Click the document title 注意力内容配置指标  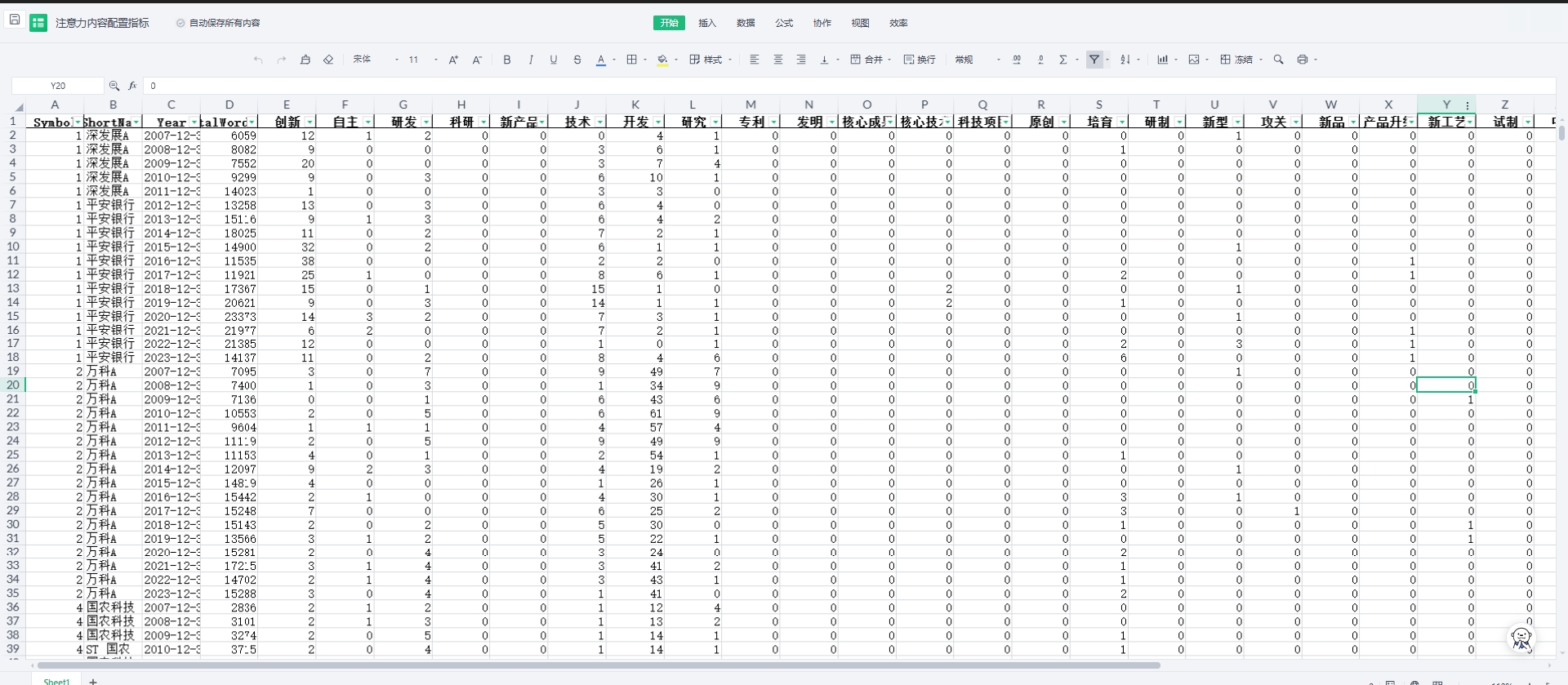102,23
